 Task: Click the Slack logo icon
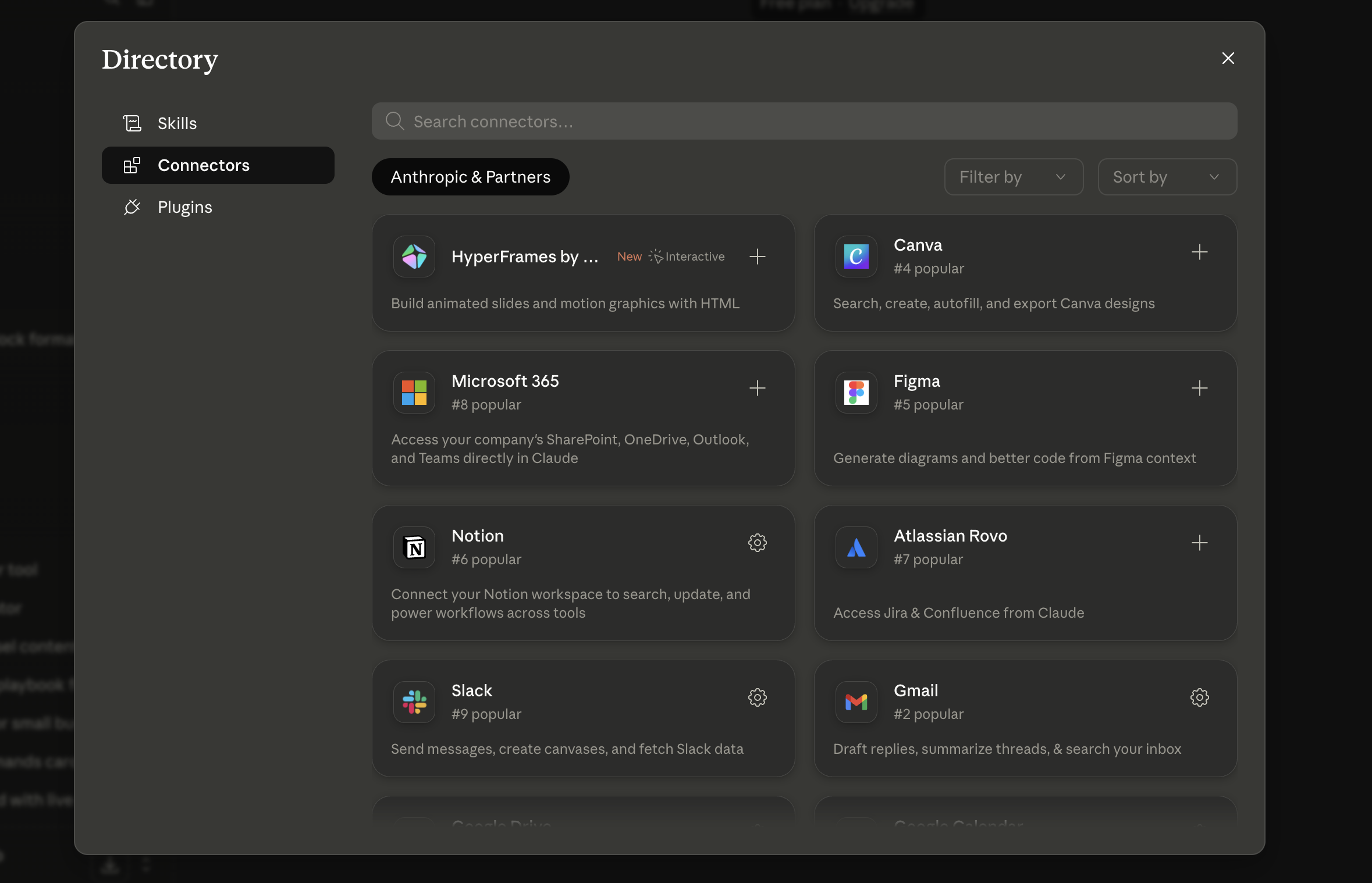414,702
